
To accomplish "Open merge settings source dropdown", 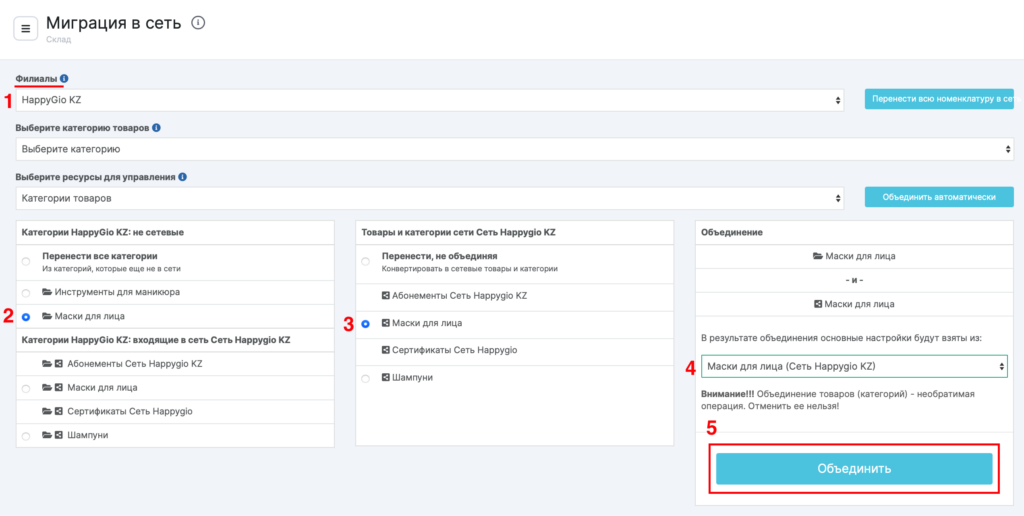I will pyautogui.click(x=853, y=367).
